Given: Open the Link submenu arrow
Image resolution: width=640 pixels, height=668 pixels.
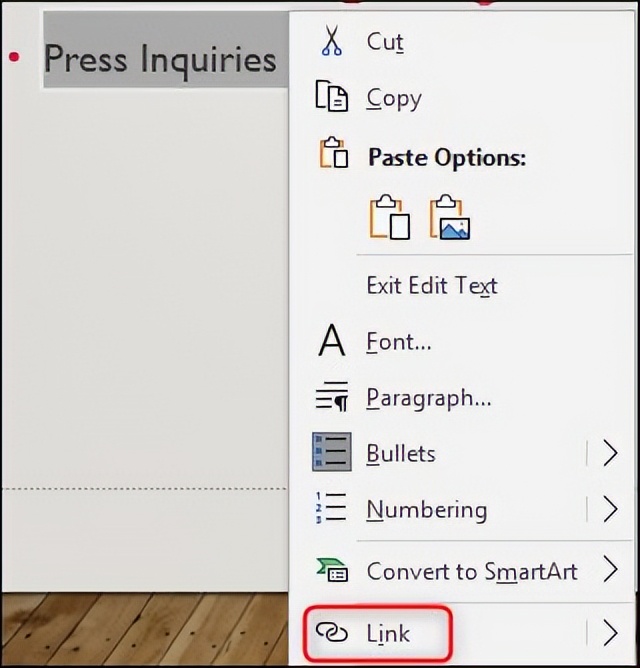Looking at the screenshot, I should (x=610, y=632).
